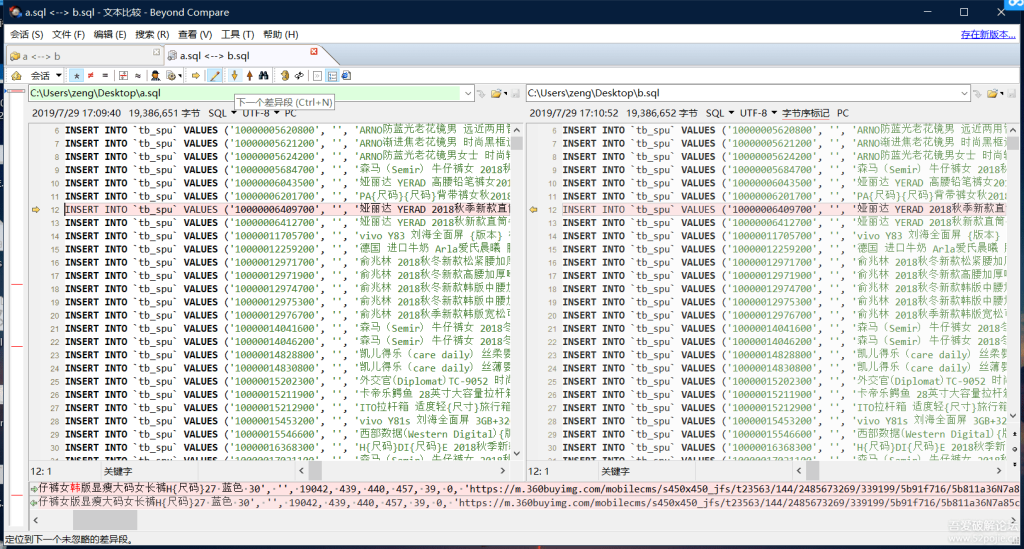1024x549 pixels.
Task: Expand right file path history dropdown
Action: pos(964,93)
